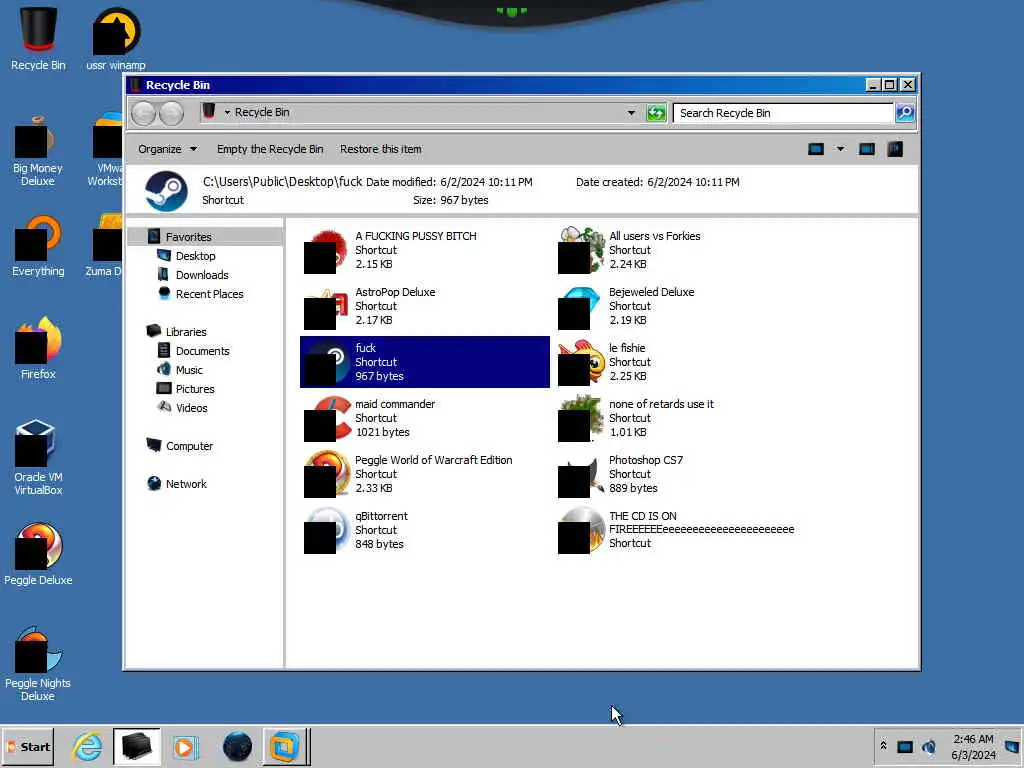Viewport: 1024px width, 768px height.
Task: Select the AstroPop Deluxe shortcut item
Action: [x=424, y=306]
